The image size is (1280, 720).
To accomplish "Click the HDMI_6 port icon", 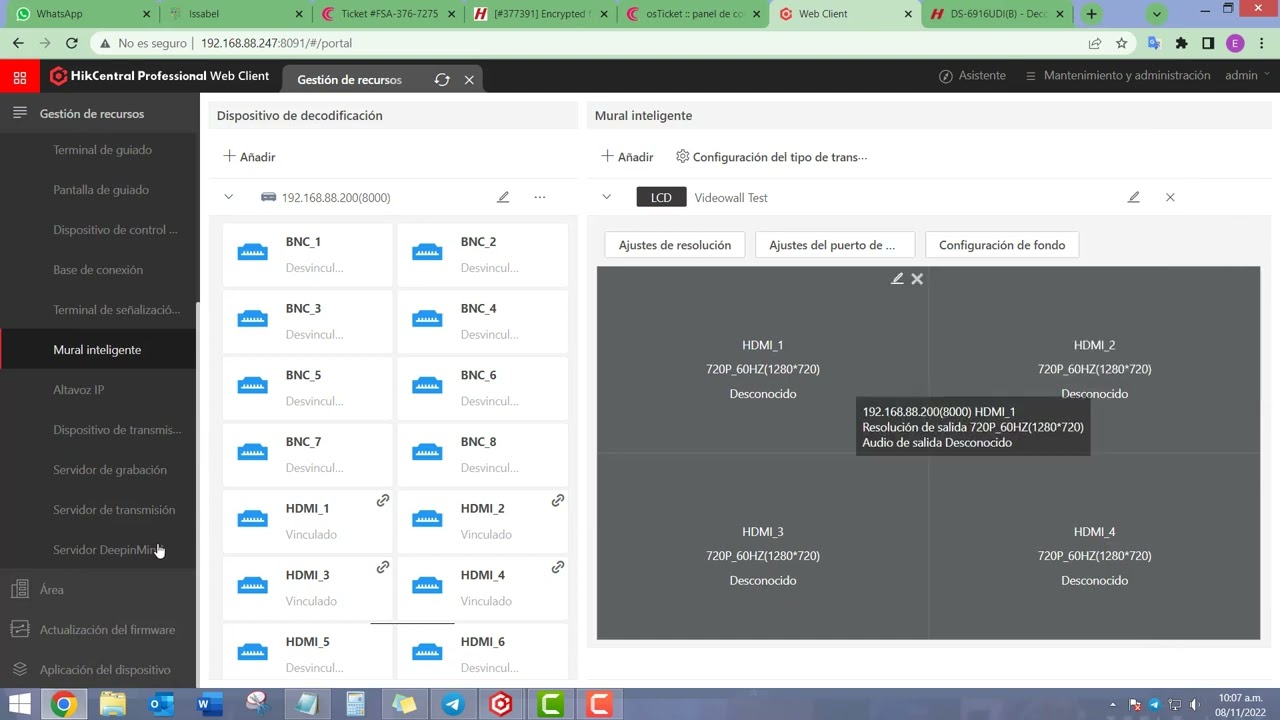I will 427,652.
